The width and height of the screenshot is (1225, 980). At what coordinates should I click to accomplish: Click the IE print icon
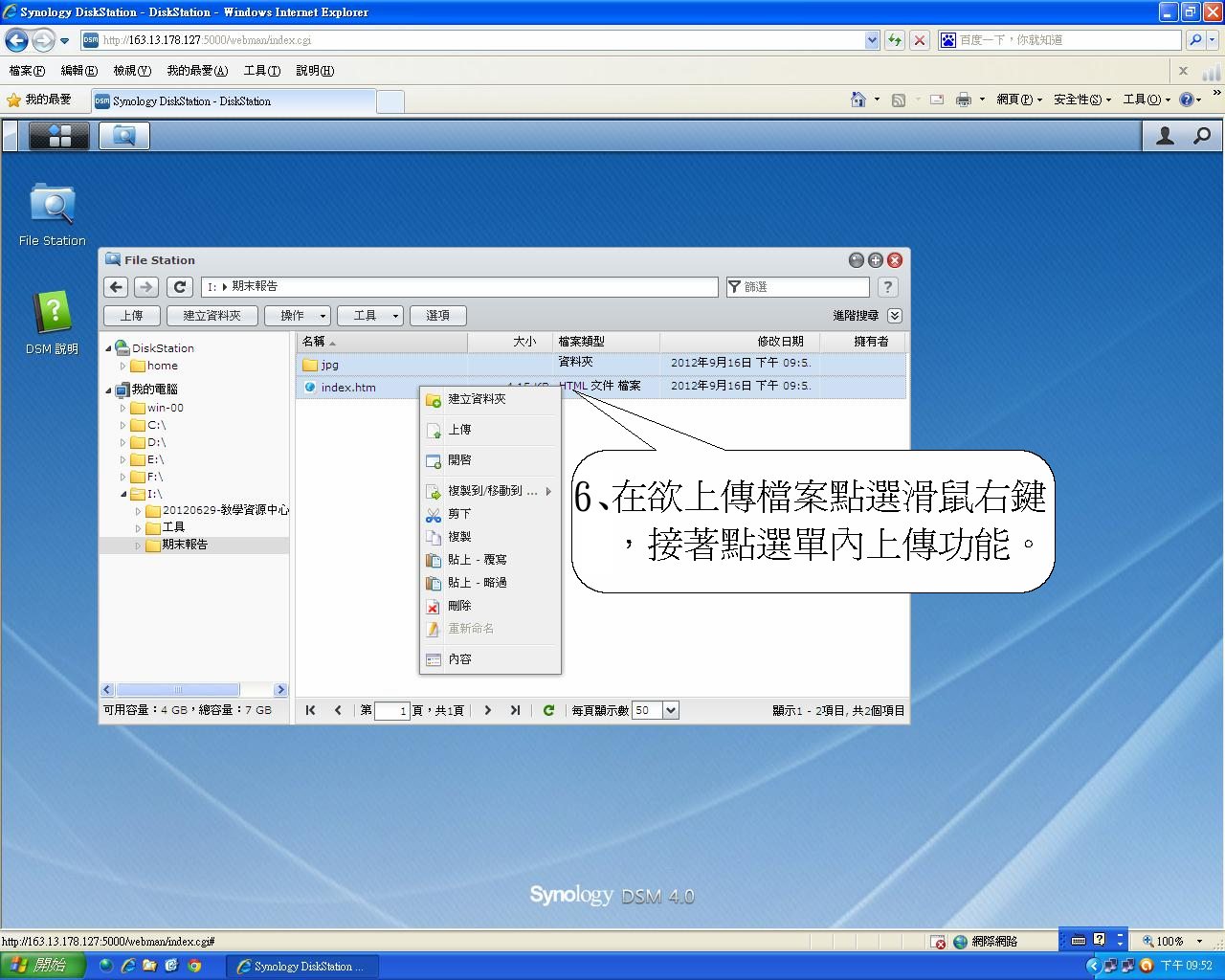tap(963, 100)
